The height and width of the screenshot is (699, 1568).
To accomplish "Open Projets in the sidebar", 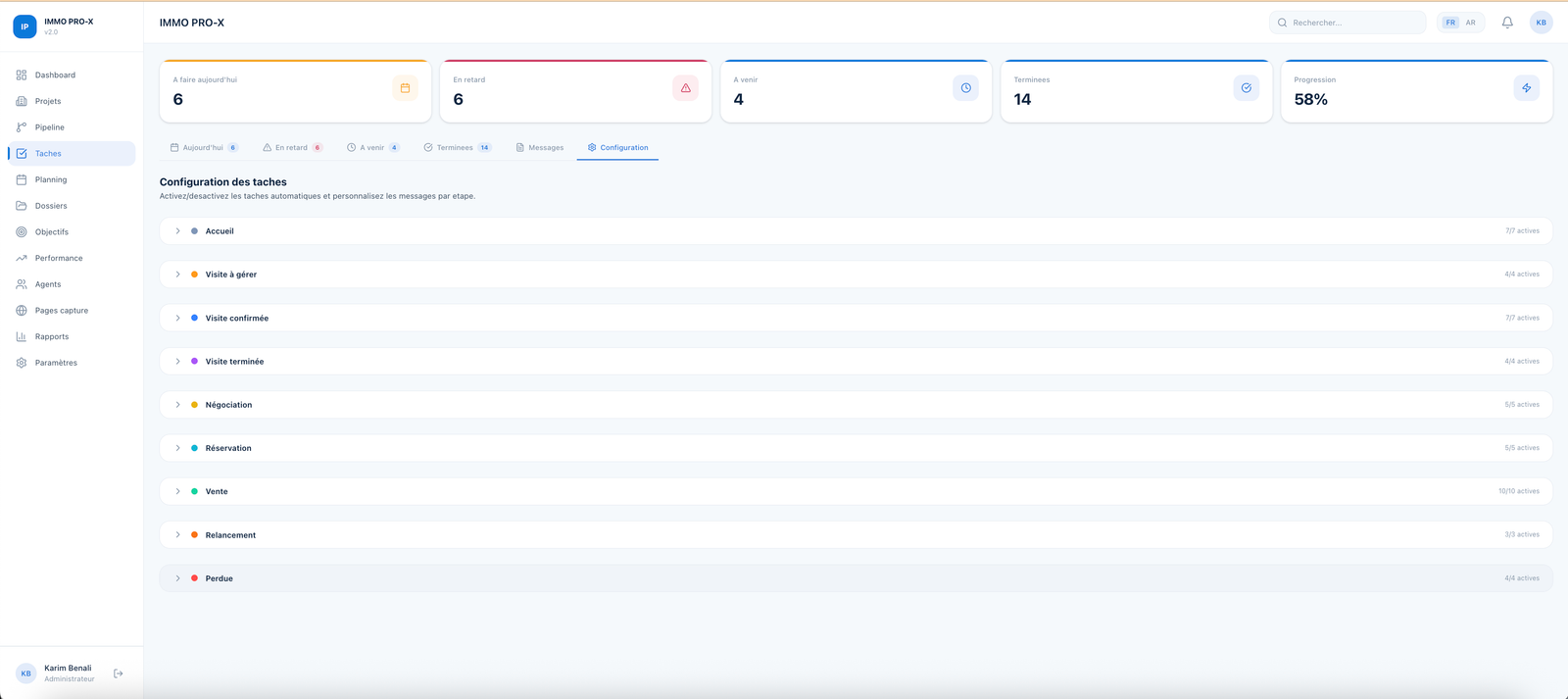I will pyautogui.click(x=71, y=101).
